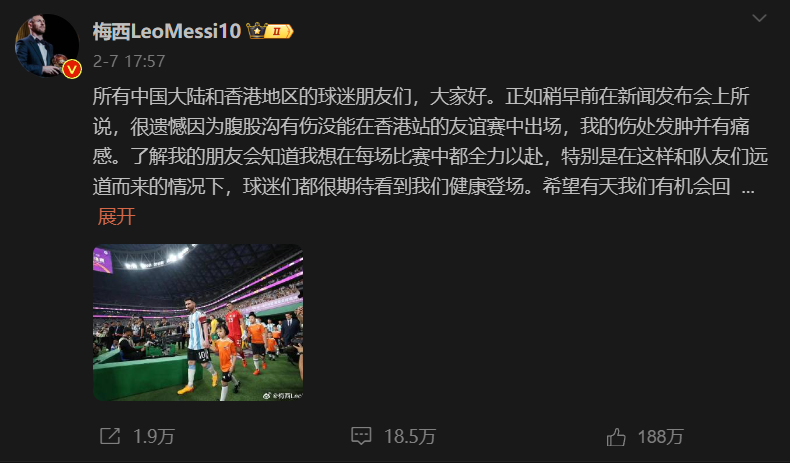Open the post options chevron menu
This screenshot has width=790, height=463.
(759, 19)
